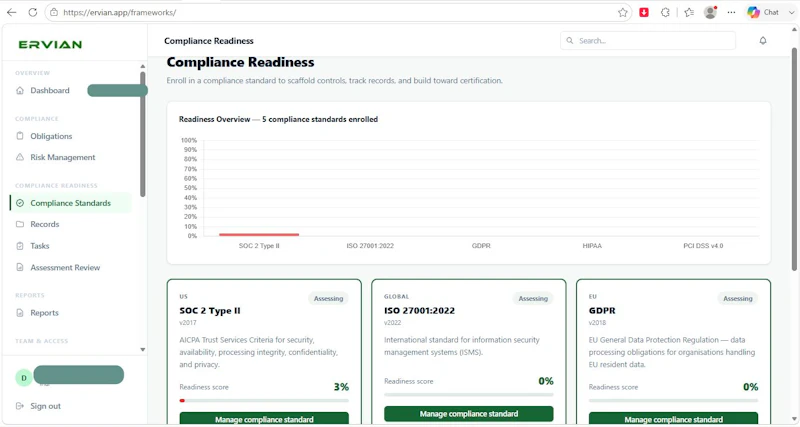Click the SOC 2 readiness progress bar
Image resolution: width=800 pixels, height=427 pixels.
(264, 400)
